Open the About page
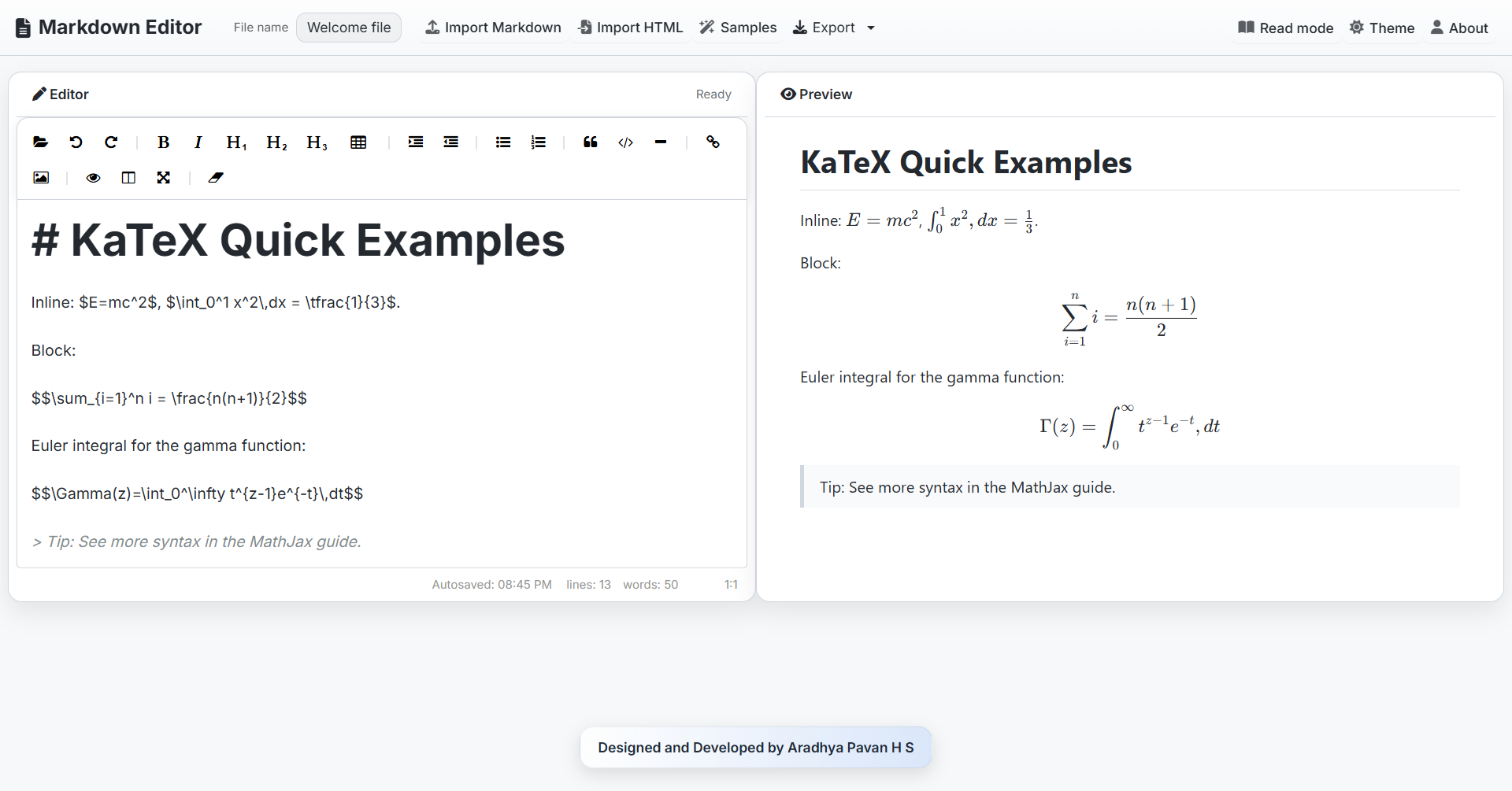This screenshot has width=1512, height=791. [x=1459, y=28]
